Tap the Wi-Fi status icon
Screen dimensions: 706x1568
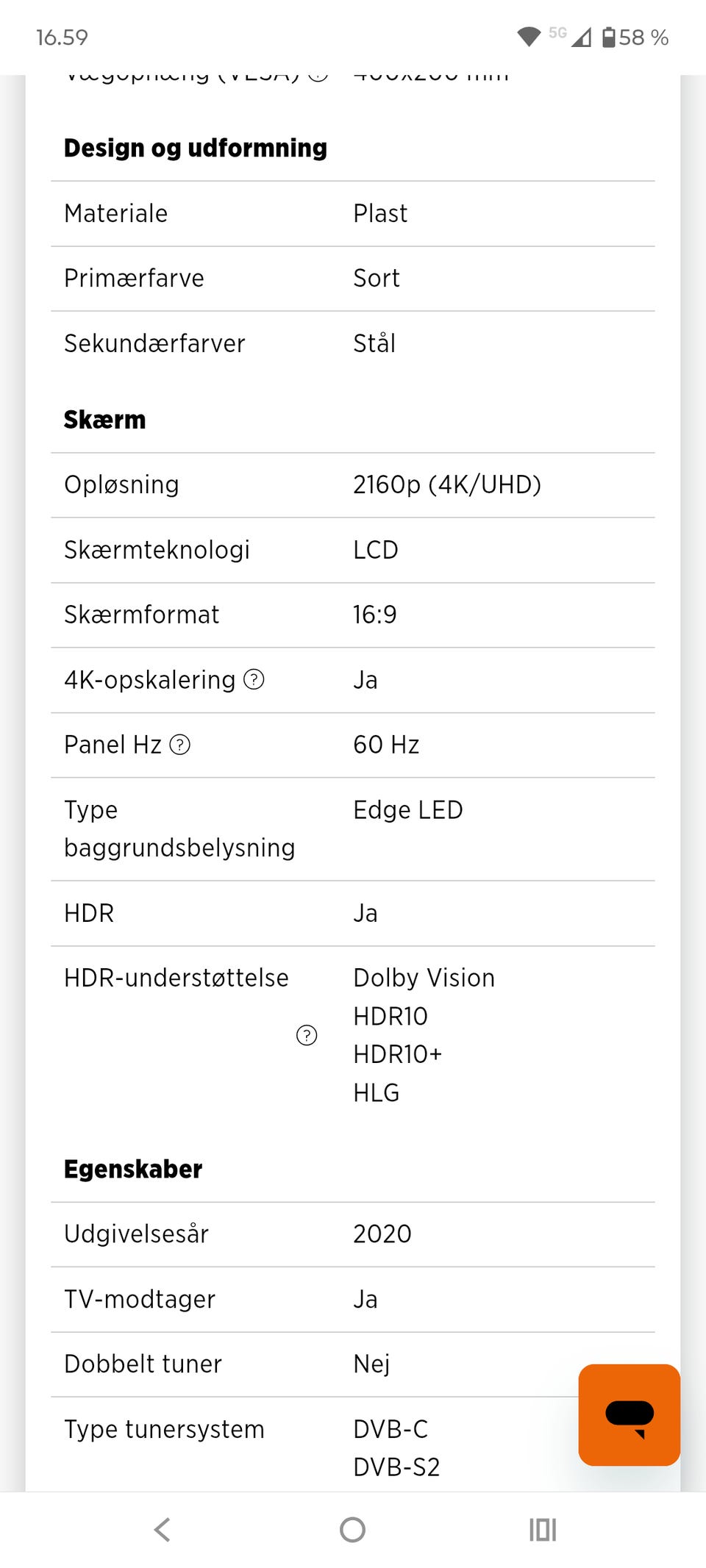tap(529, 37)
